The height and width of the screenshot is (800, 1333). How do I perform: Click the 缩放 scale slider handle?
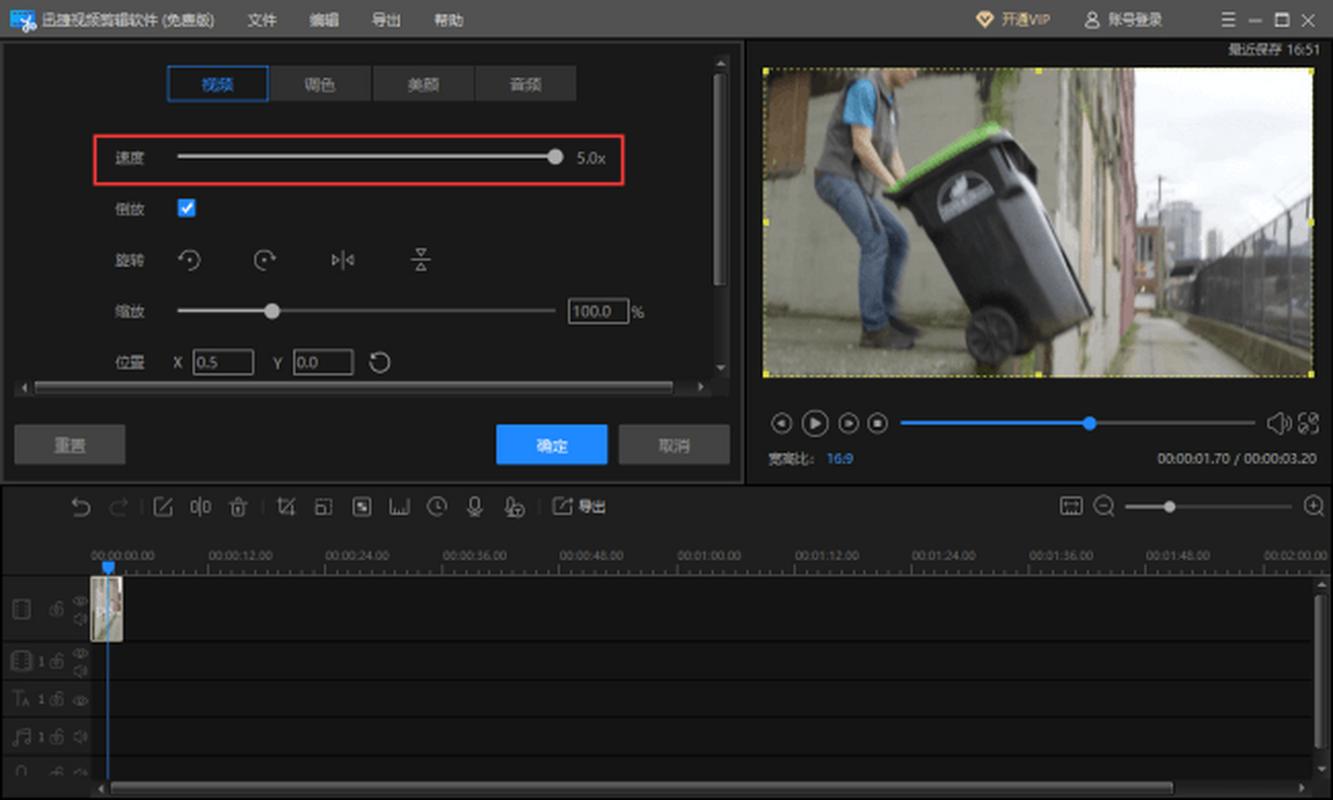(x=272, y=311)
